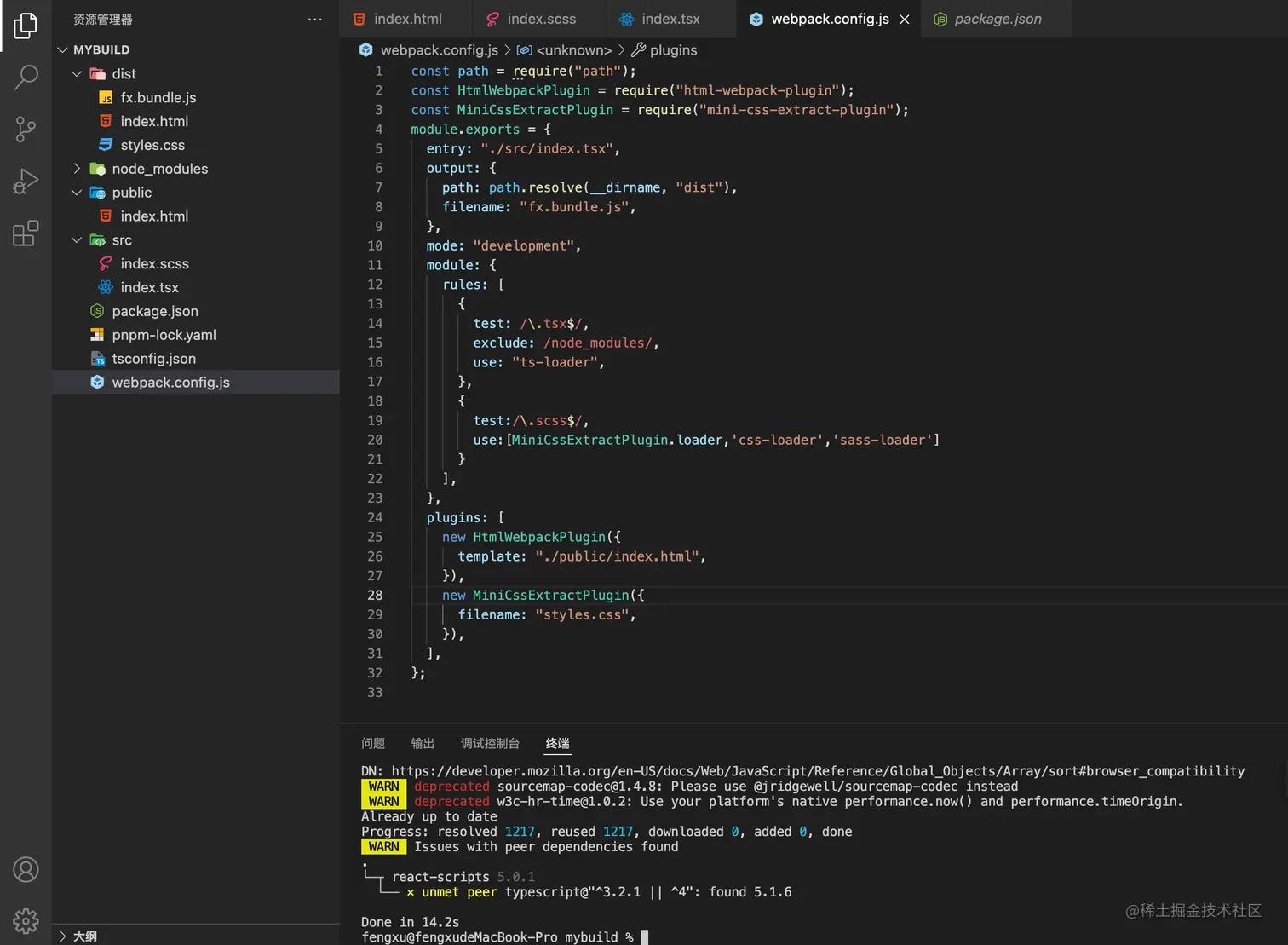The image size is (1288, 945).
Task: Click "development" mode value on line 10
Action: click(523, 245)
